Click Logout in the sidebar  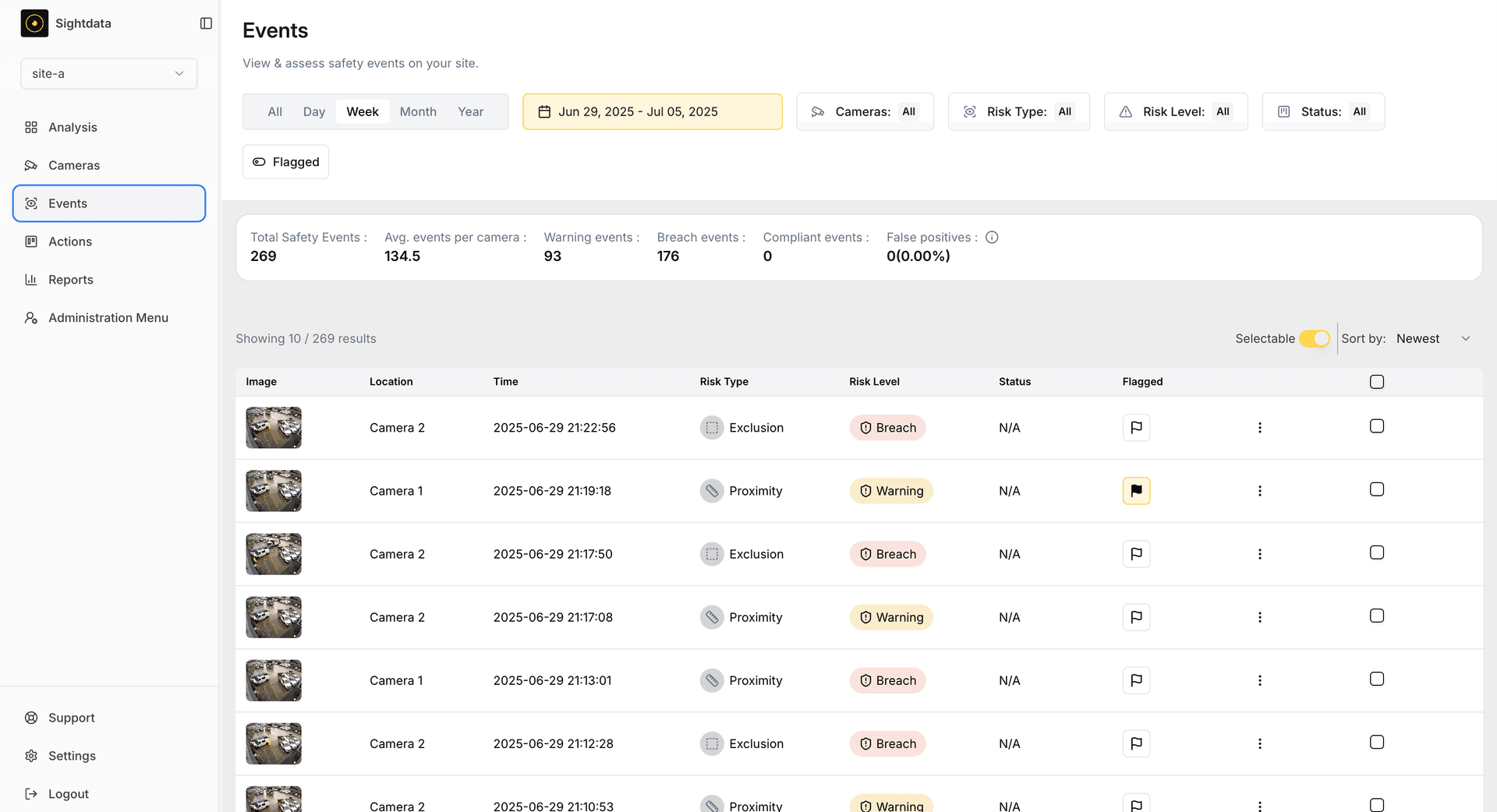pos(68,794)
